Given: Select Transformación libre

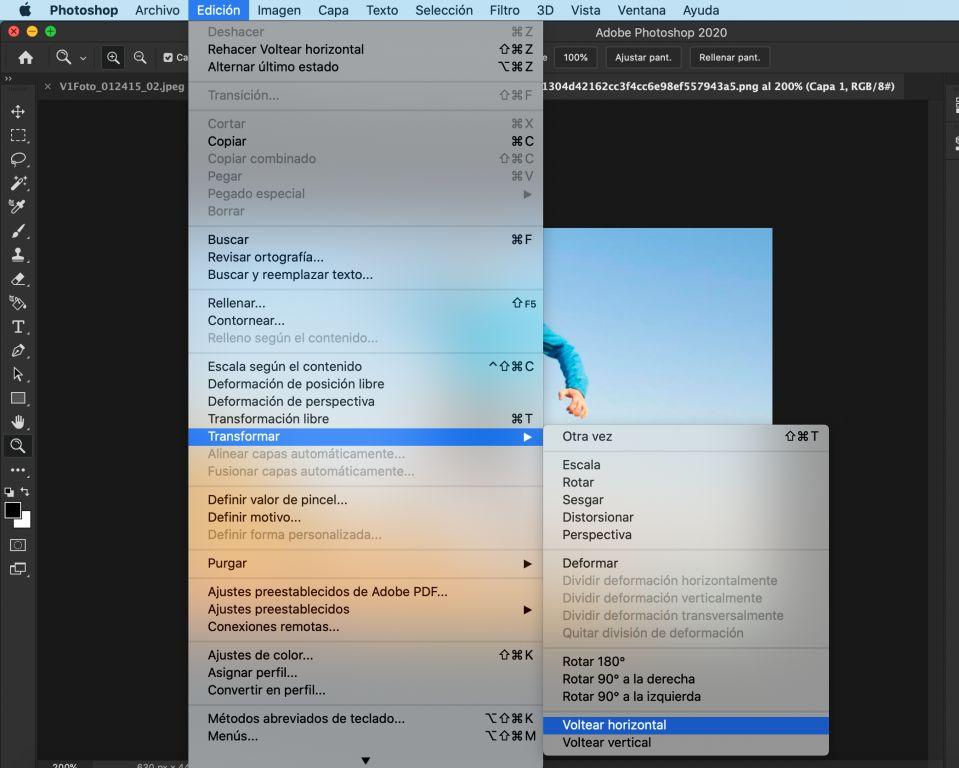Looking at the screenshot, I should coord(365,419).
